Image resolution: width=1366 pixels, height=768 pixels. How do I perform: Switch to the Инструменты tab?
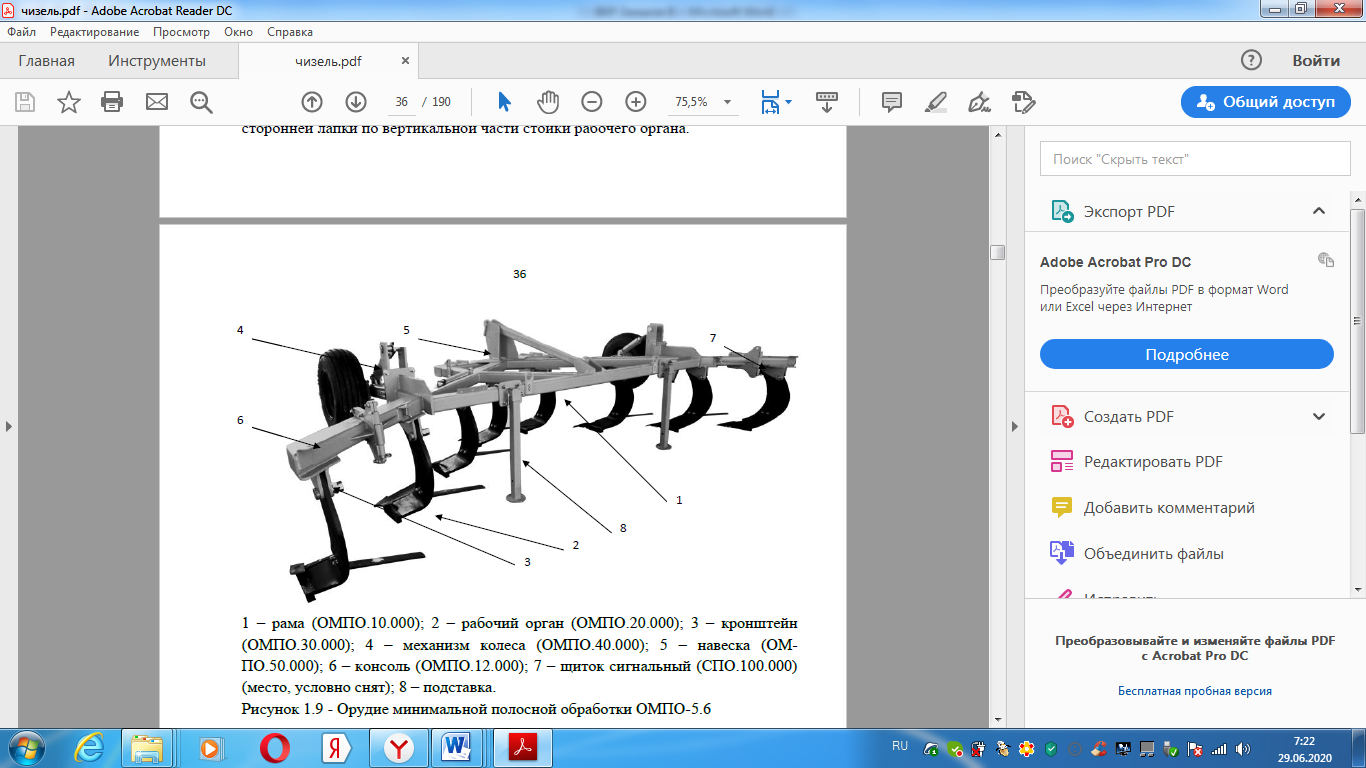tap(157, 61)
